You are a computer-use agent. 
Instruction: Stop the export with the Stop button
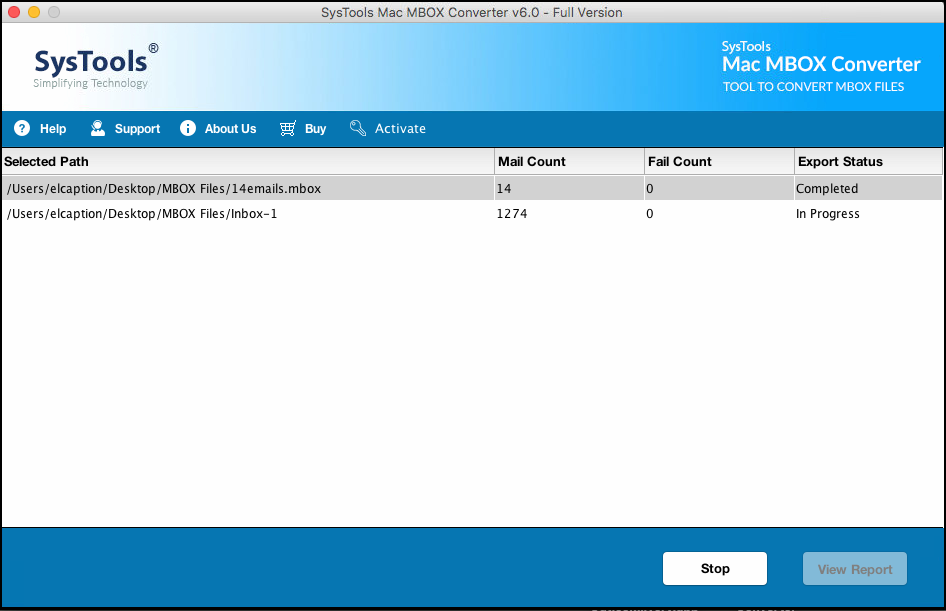715,568
